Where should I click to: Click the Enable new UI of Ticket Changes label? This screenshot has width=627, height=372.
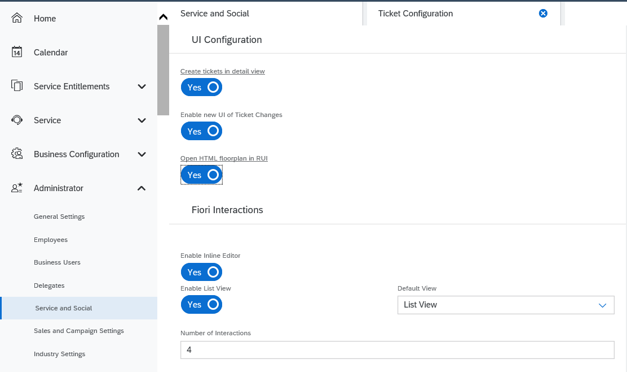(x=231, y=115)
